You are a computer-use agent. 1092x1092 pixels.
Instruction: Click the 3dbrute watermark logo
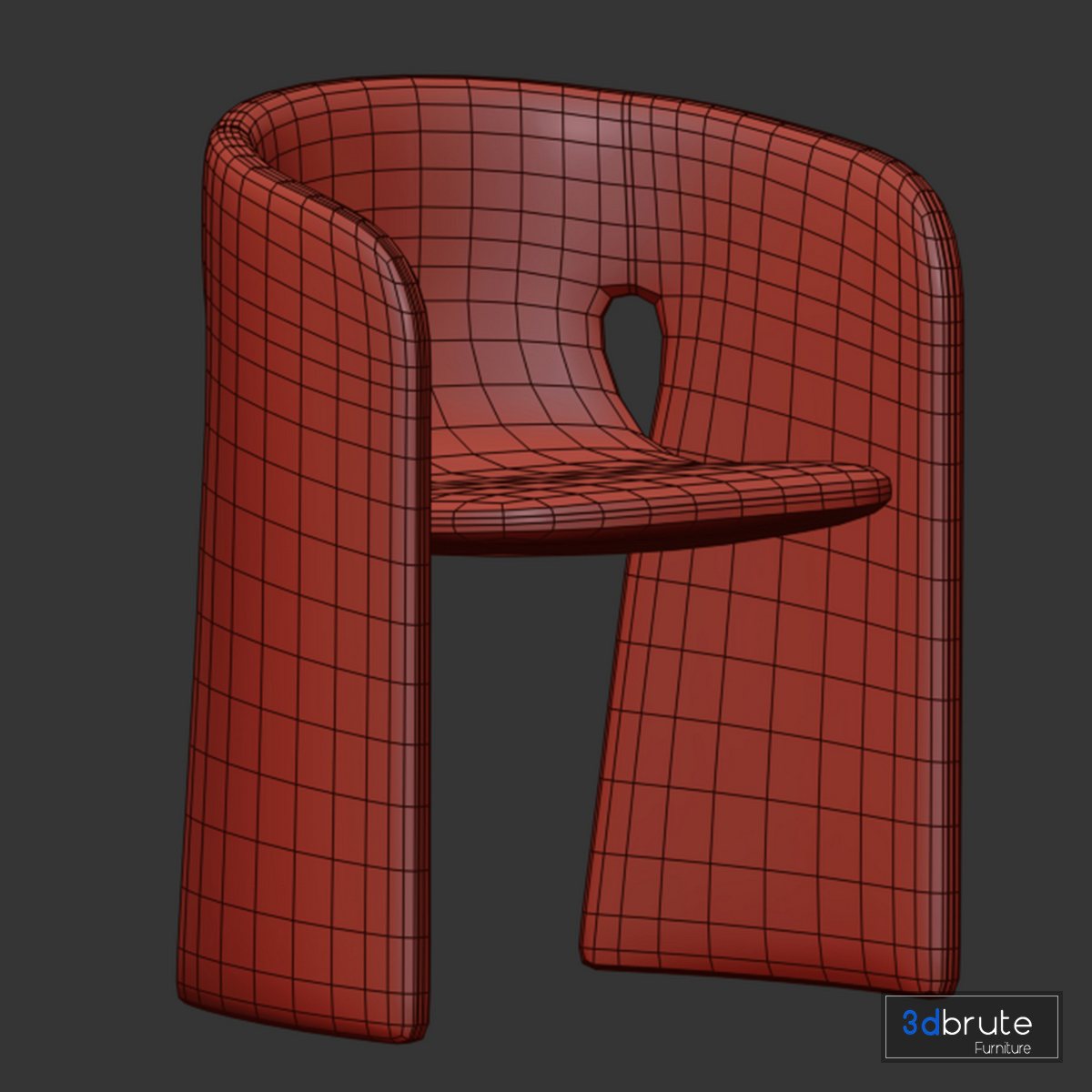click(x=971, y=1027)
